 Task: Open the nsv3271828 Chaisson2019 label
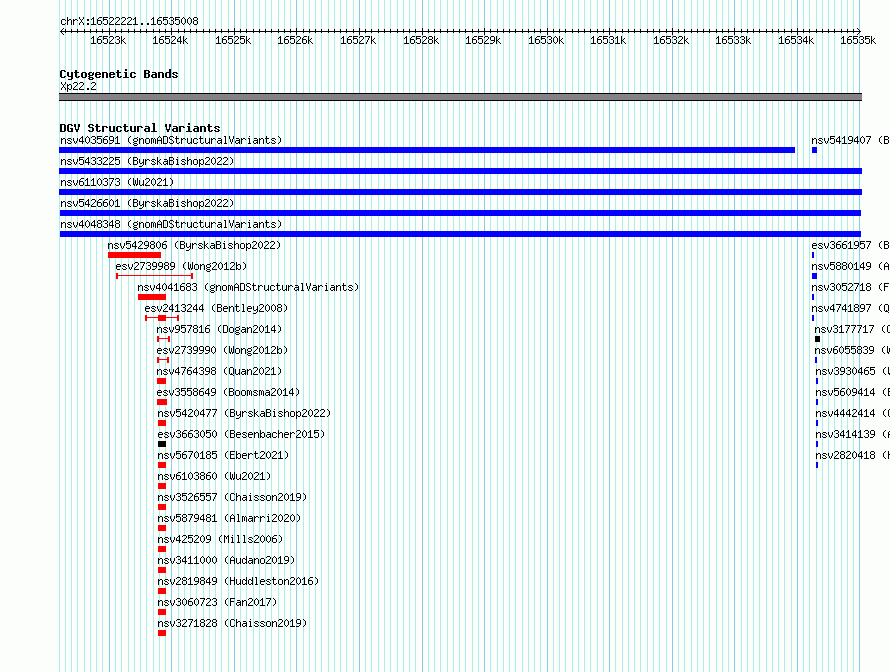232,623
